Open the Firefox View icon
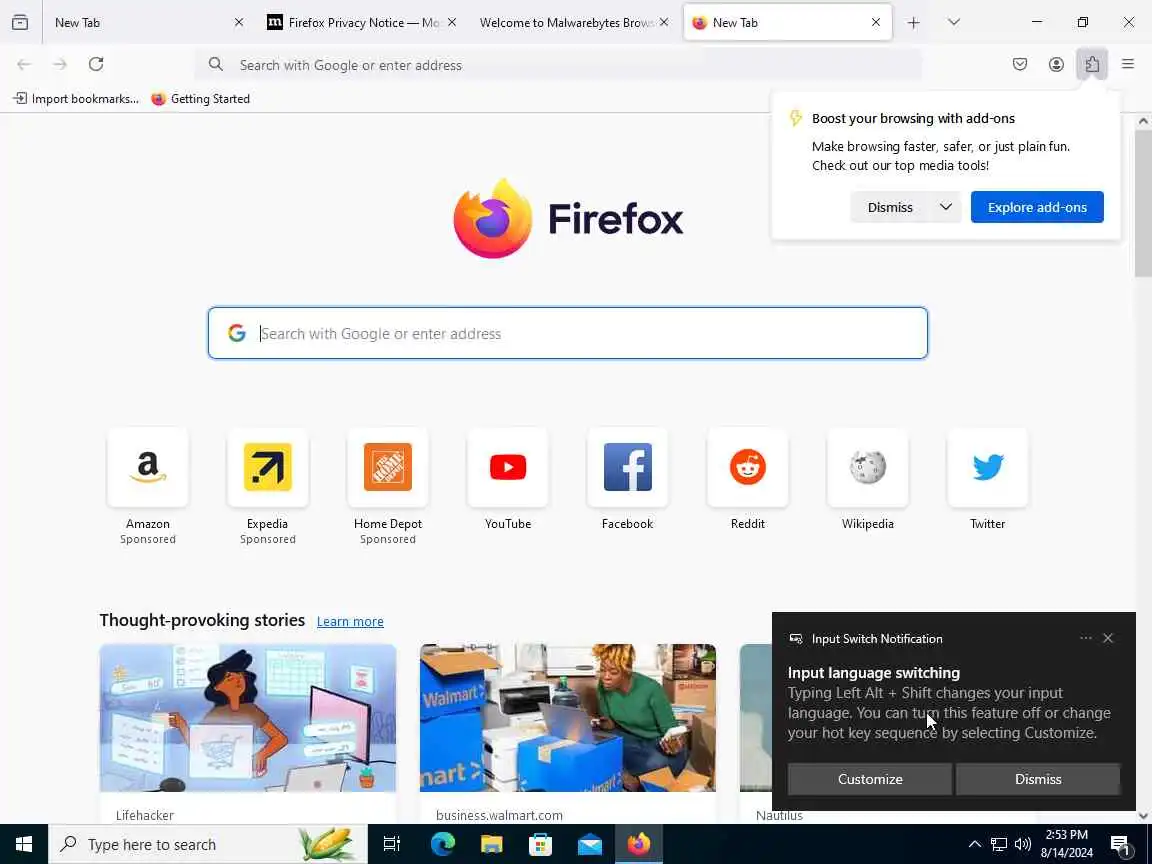Screen dimensions: 1152x864 (x=20, y=22)
